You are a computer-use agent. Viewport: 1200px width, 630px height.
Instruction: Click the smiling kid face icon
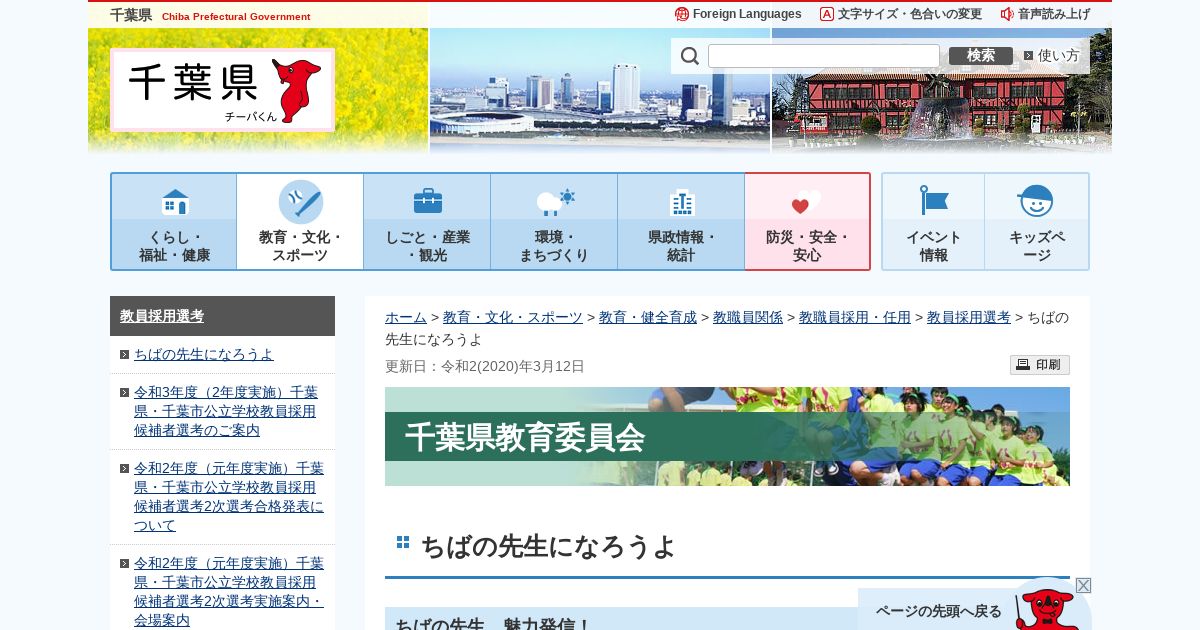click(x=1036, y=201)
